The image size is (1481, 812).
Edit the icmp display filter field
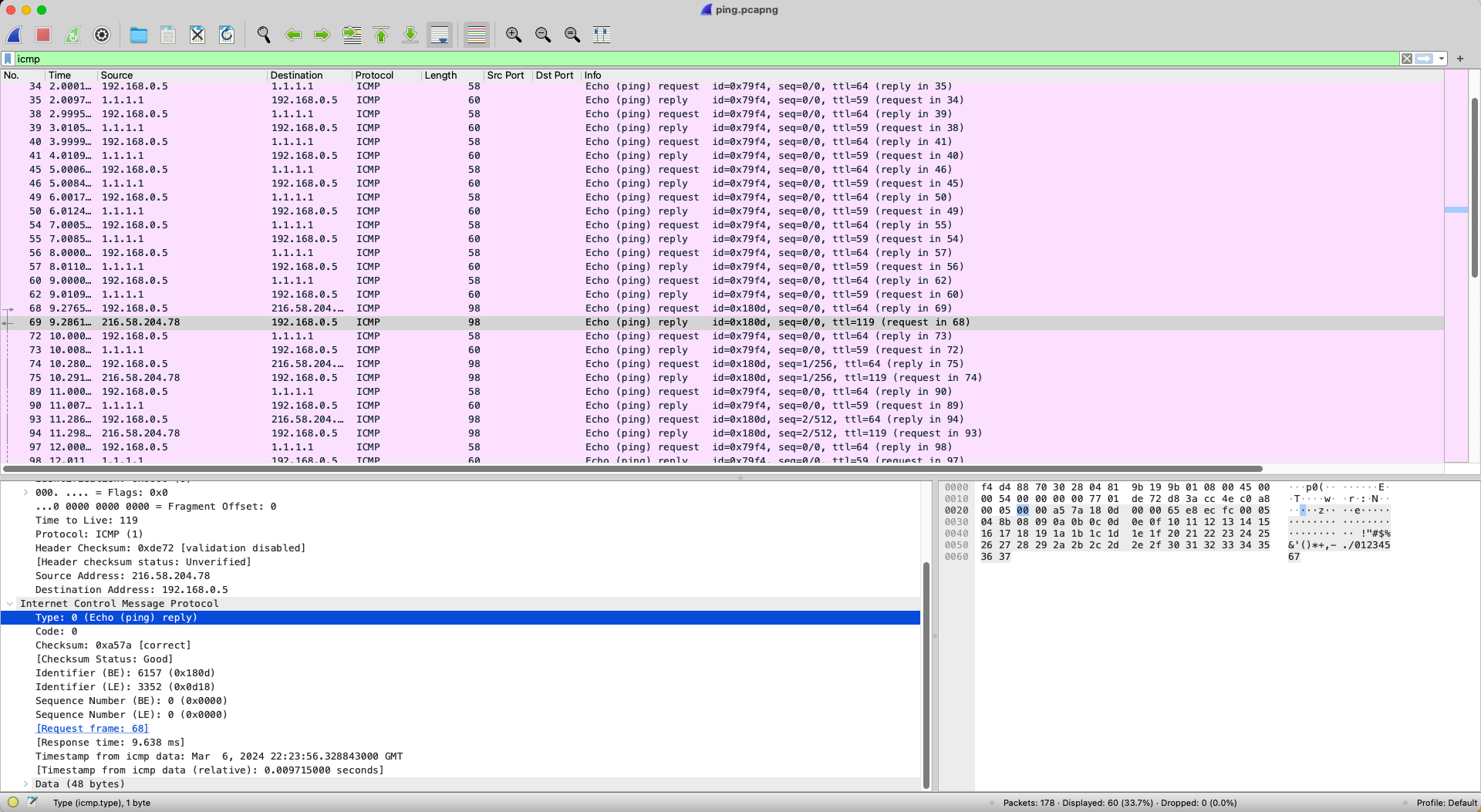click(707, 59)
